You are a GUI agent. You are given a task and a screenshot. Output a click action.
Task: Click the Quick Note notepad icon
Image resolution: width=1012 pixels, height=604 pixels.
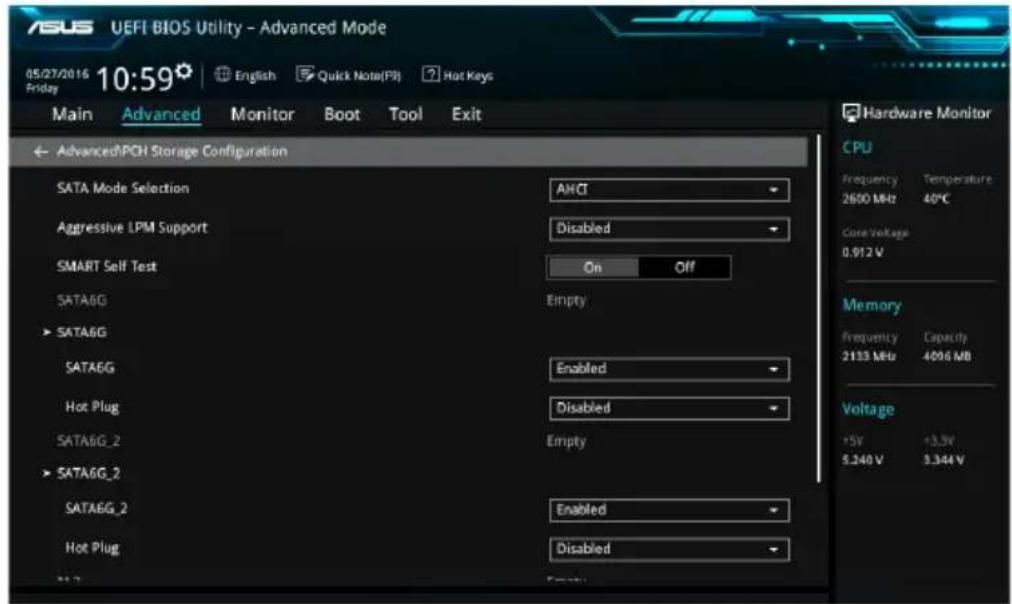[x=305, y=74]
